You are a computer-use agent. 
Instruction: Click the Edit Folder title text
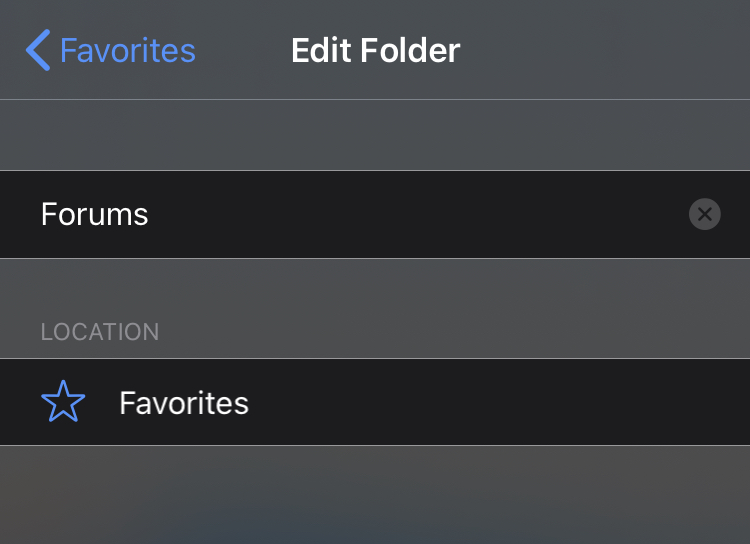click(375, 50)
